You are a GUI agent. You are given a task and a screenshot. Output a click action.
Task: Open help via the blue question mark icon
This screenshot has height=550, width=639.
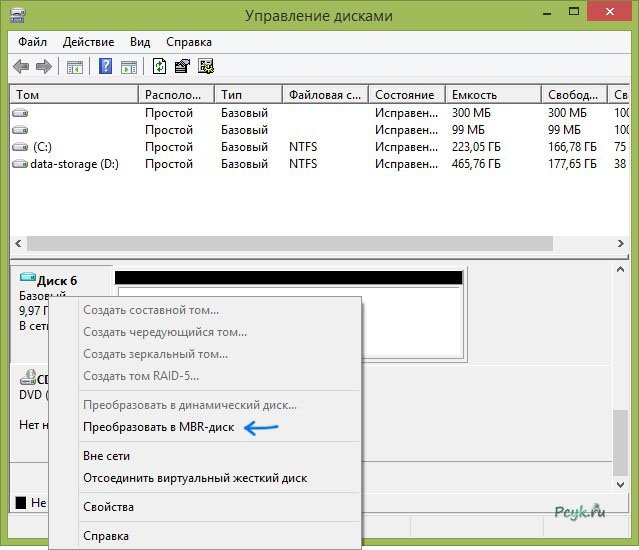click(105, 67)
